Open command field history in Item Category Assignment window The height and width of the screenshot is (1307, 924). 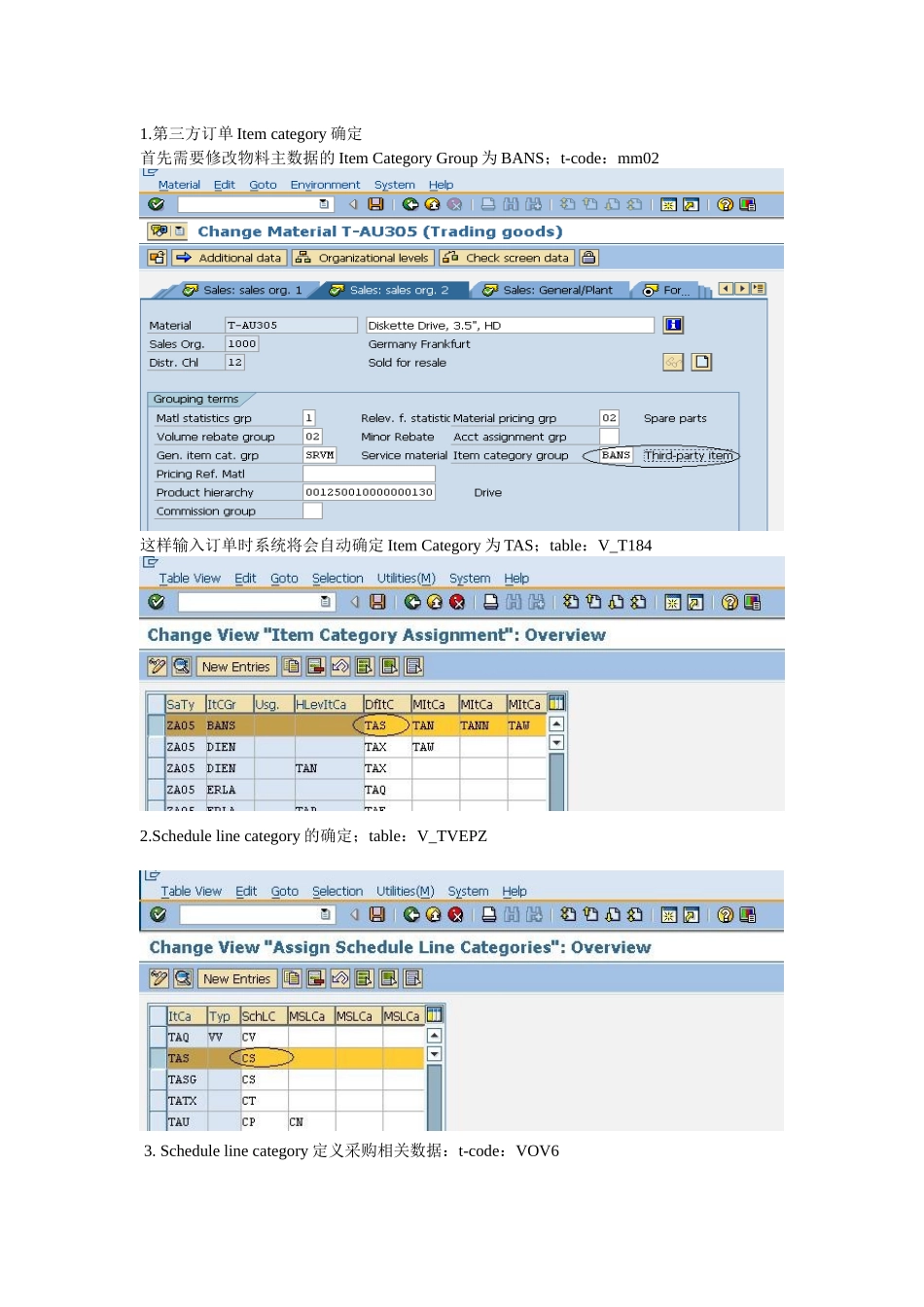coord(325,602)
